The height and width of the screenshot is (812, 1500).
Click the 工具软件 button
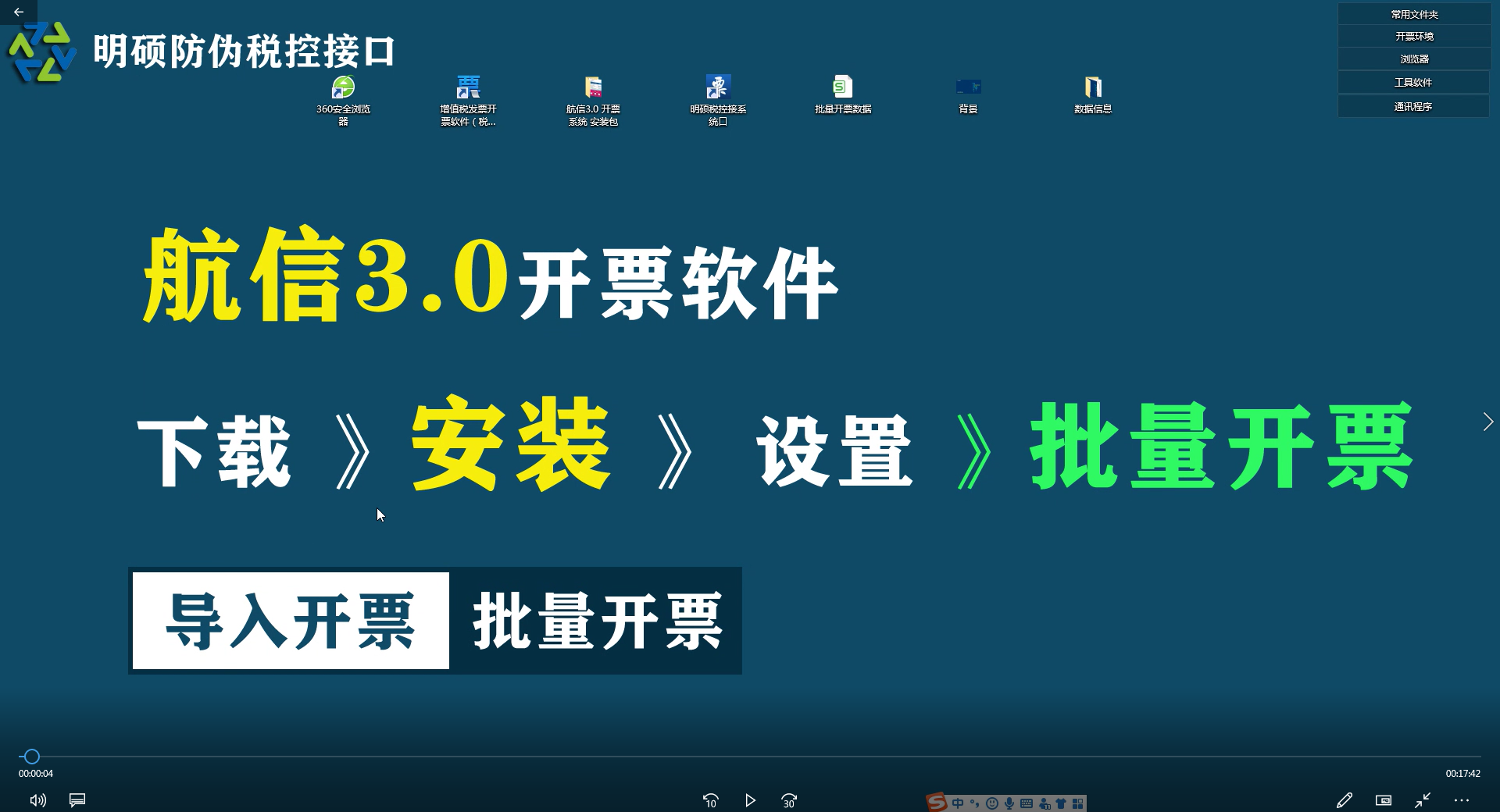pos(1414,82)
